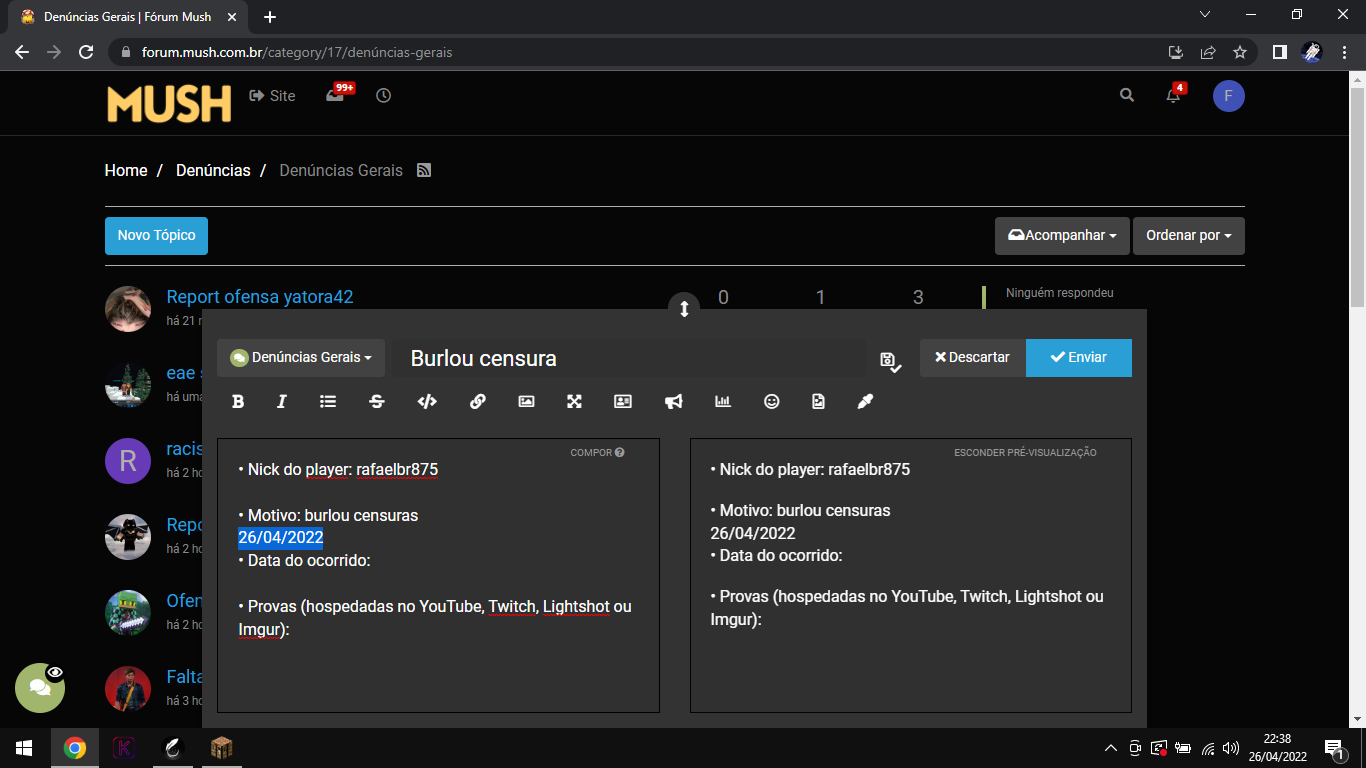Insert a code block
Viewport: 1366px width, 768px height.
click(x=427, y=401)
